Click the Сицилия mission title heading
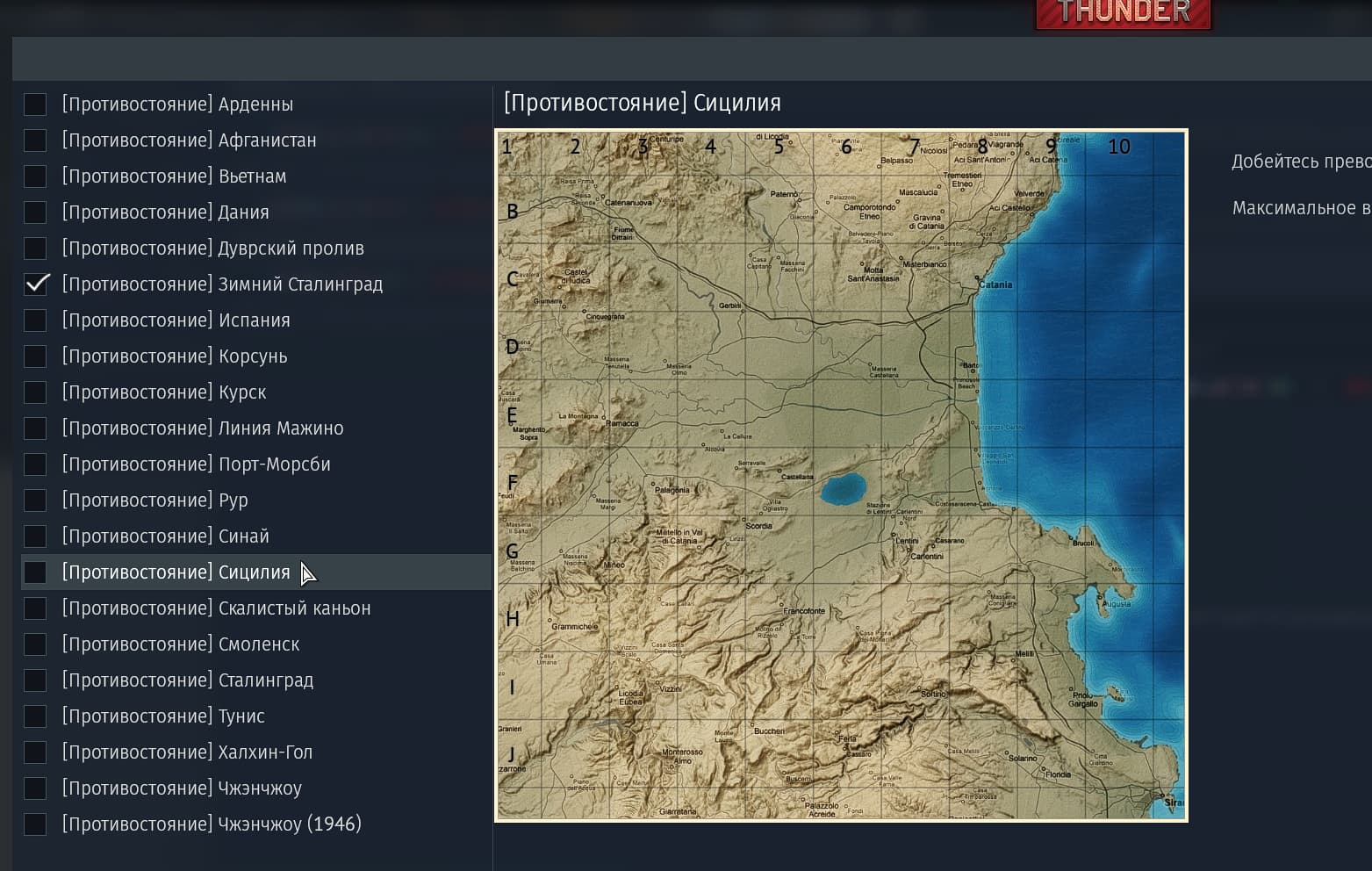 click(x=642, y=103)
